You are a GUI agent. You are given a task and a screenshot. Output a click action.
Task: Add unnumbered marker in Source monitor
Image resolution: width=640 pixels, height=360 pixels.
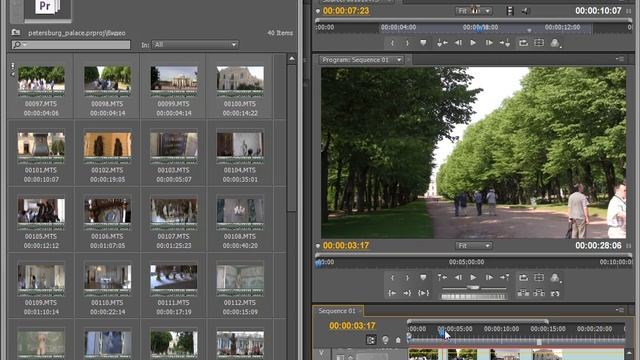[423, 43]
